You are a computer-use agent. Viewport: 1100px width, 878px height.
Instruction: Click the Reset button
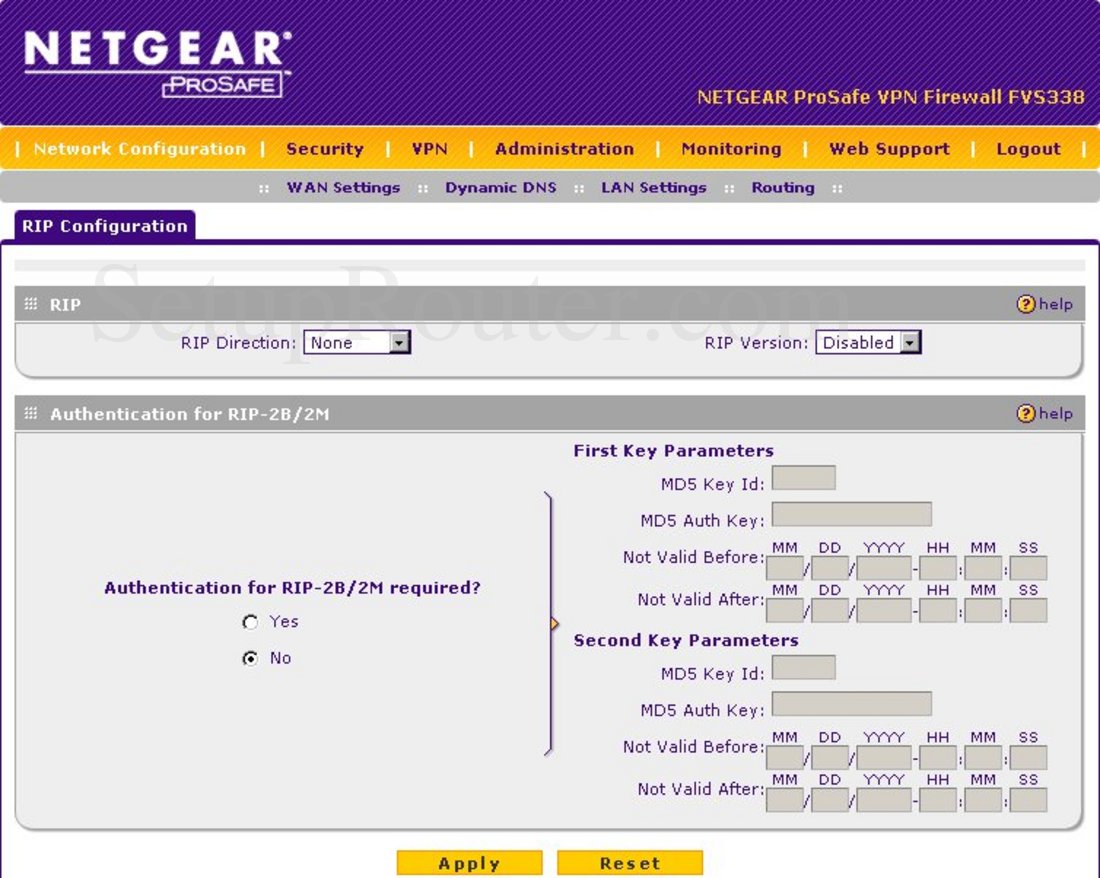[632, 862]
